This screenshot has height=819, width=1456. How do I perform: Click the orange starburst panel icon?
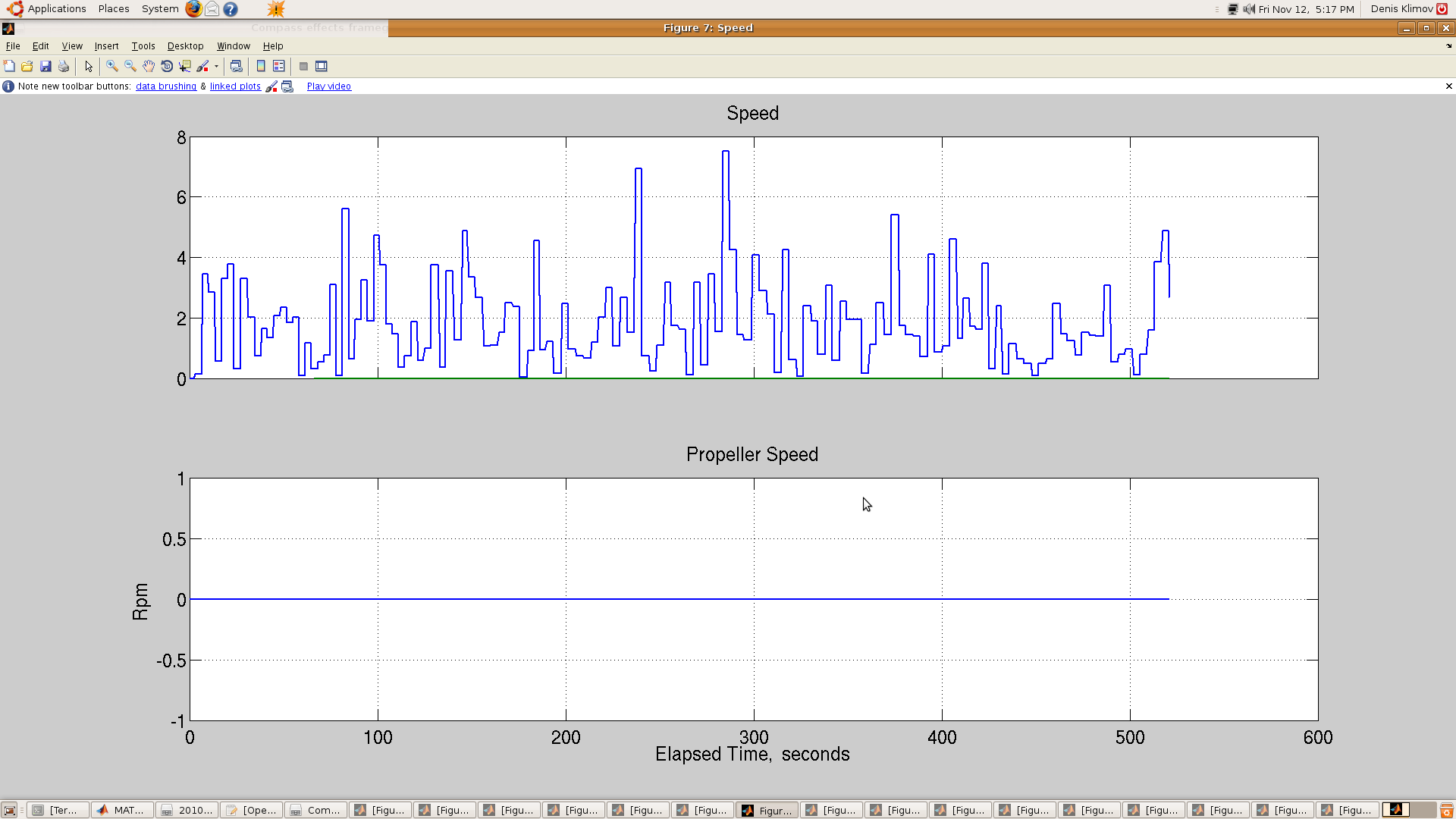276,9
